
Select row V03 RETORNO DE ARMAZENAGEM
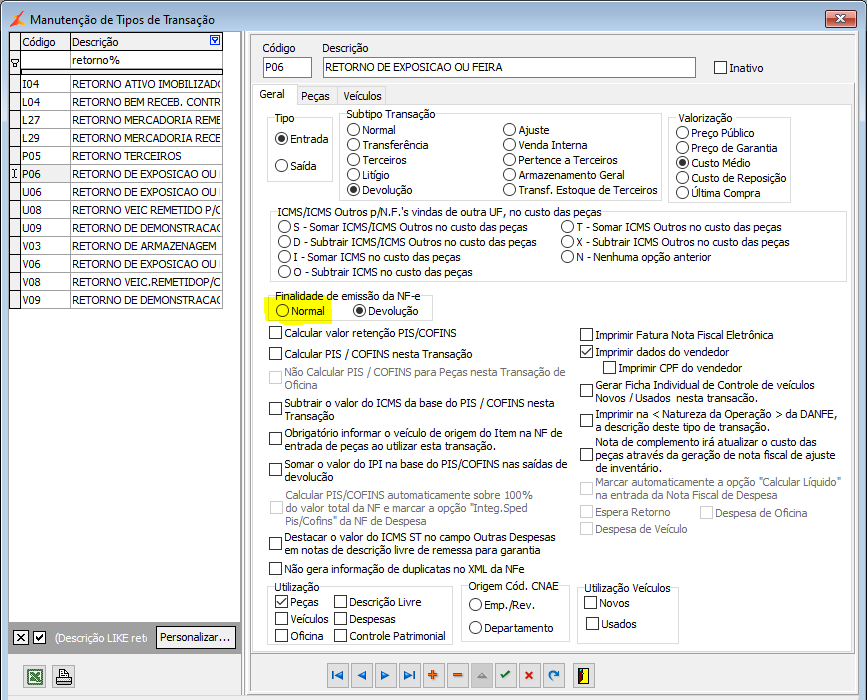117,246
